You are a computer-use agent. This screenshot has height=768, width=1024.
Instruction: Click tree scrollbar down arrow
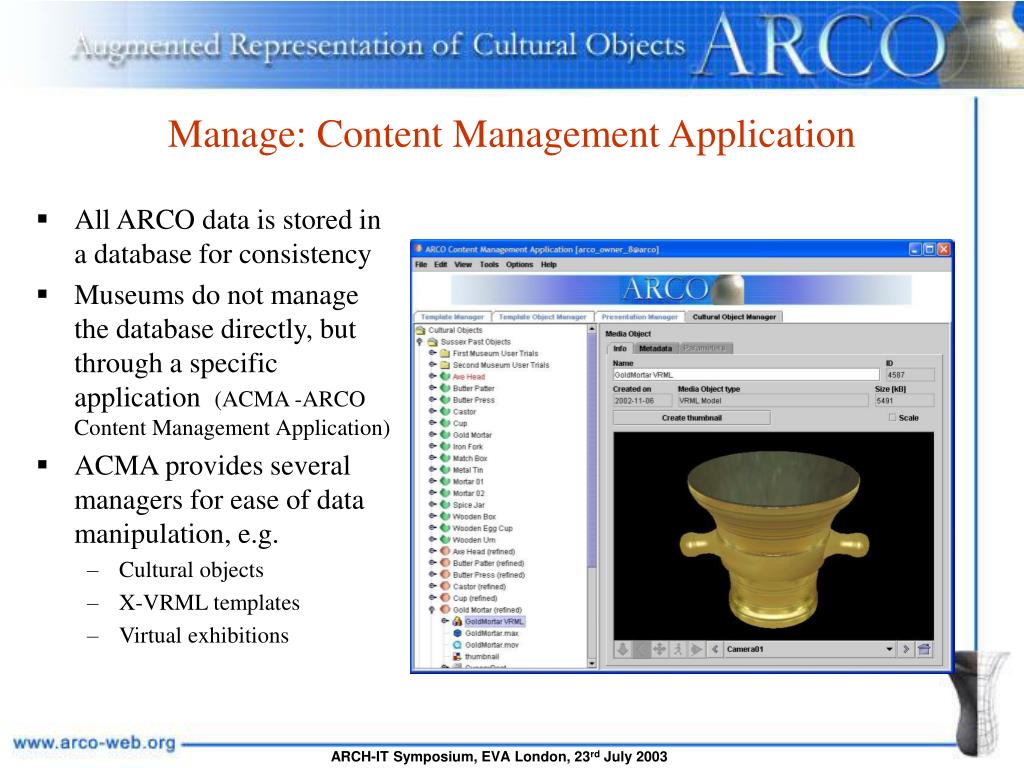(x=592, y=664)
